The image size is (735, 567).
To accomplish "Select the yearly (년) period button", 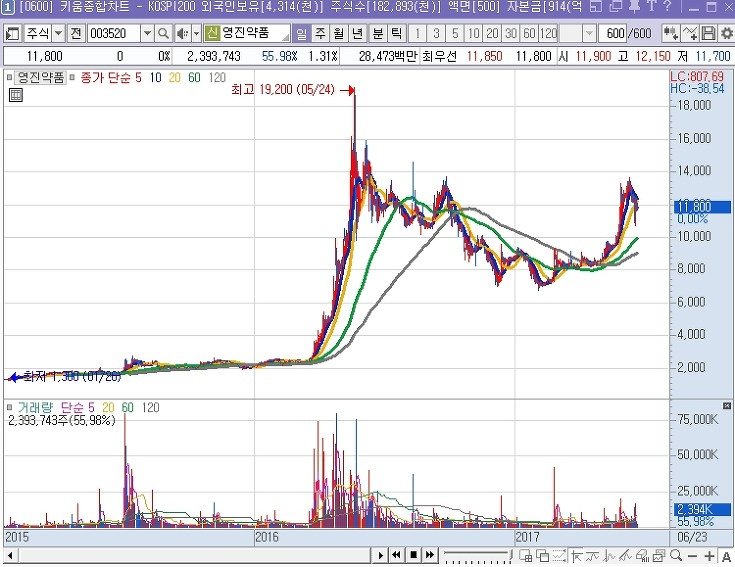I will (x=357, y=33).
